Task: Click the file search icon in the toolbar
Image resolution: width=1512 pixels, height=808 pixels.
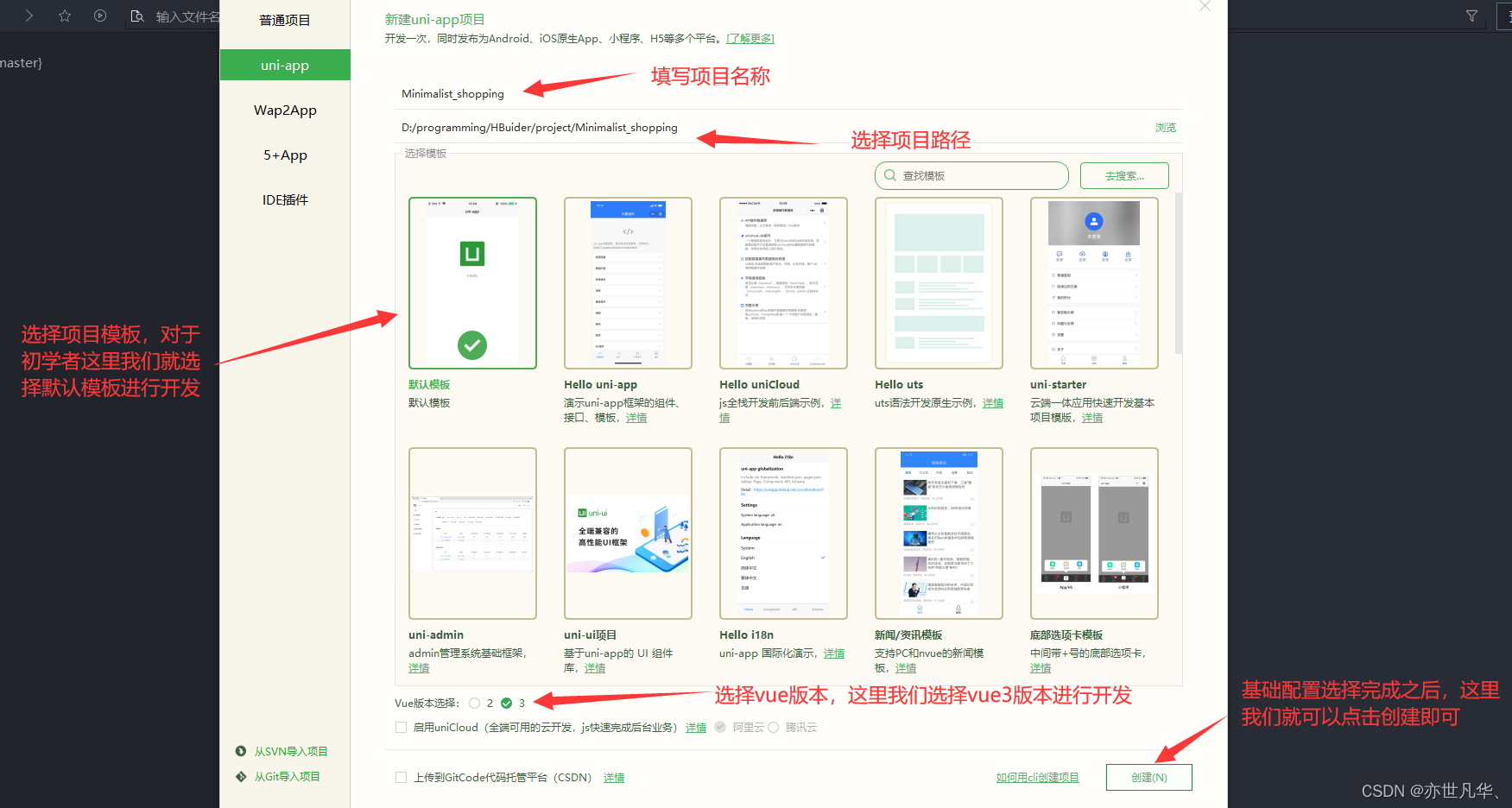Action: (x=136, y=16)
